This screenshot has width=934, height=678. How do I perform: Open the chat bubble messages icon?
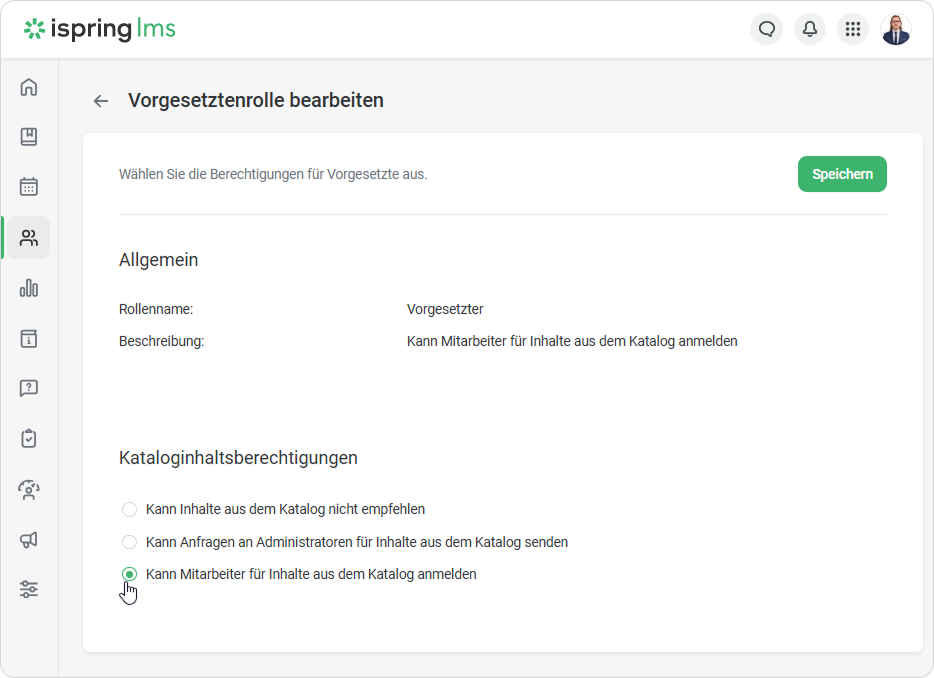tap(767, 29)
